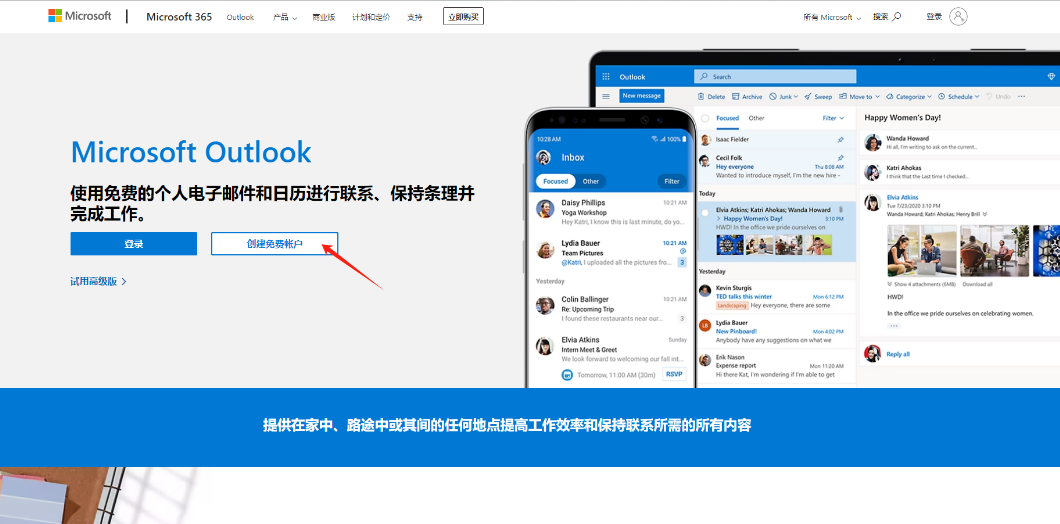Toggle the select-all circle beside the Focused tab
This screenshot has height=524, width=1060.
(x=705, y=118)
